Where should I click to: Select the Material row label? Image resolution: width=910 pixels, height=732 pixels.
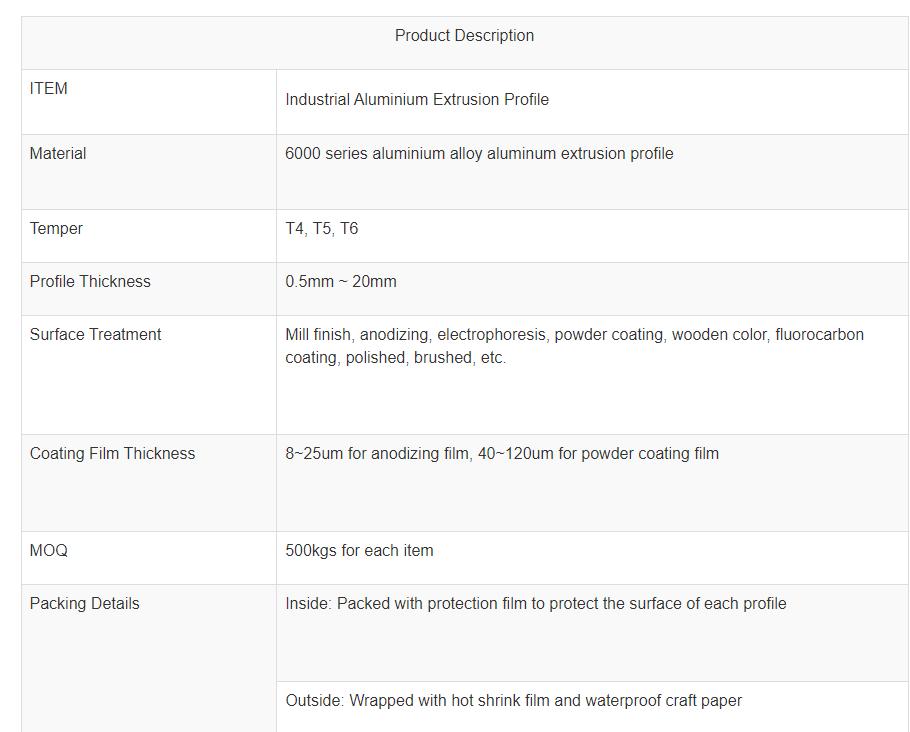58,154
